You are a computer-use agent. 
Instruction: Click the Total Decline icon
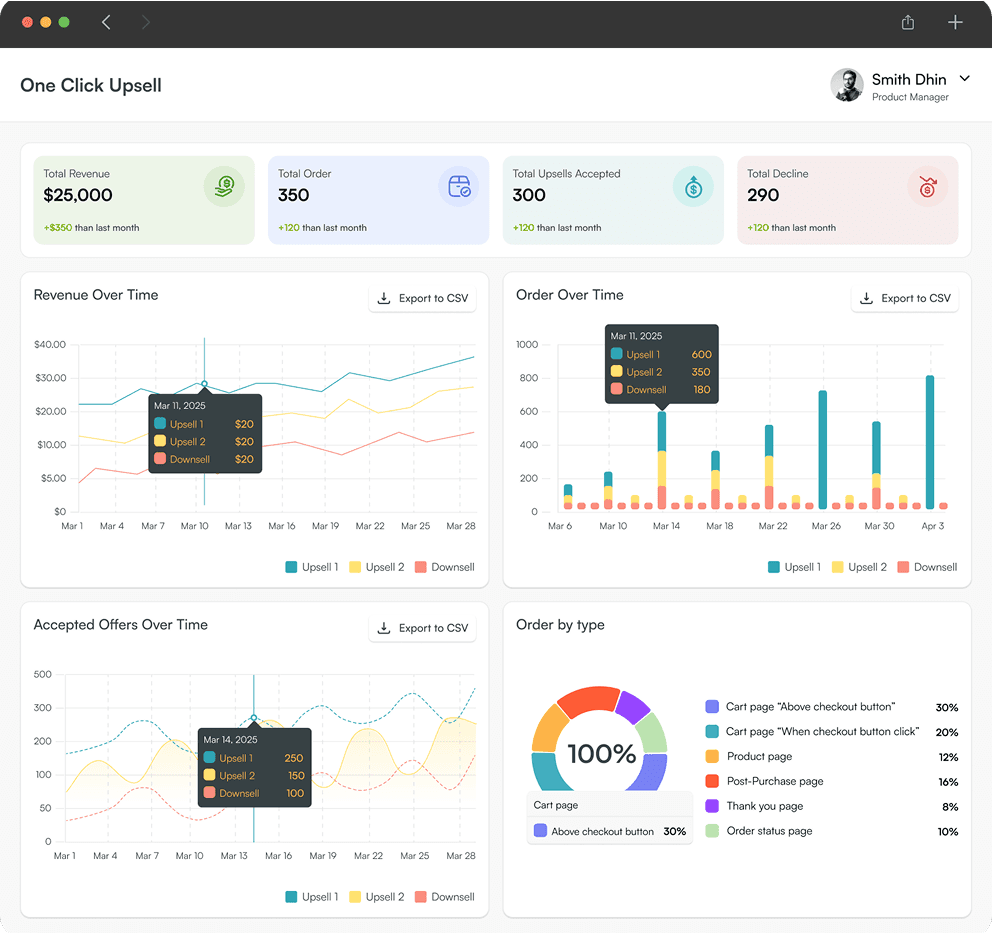(928, 187)
